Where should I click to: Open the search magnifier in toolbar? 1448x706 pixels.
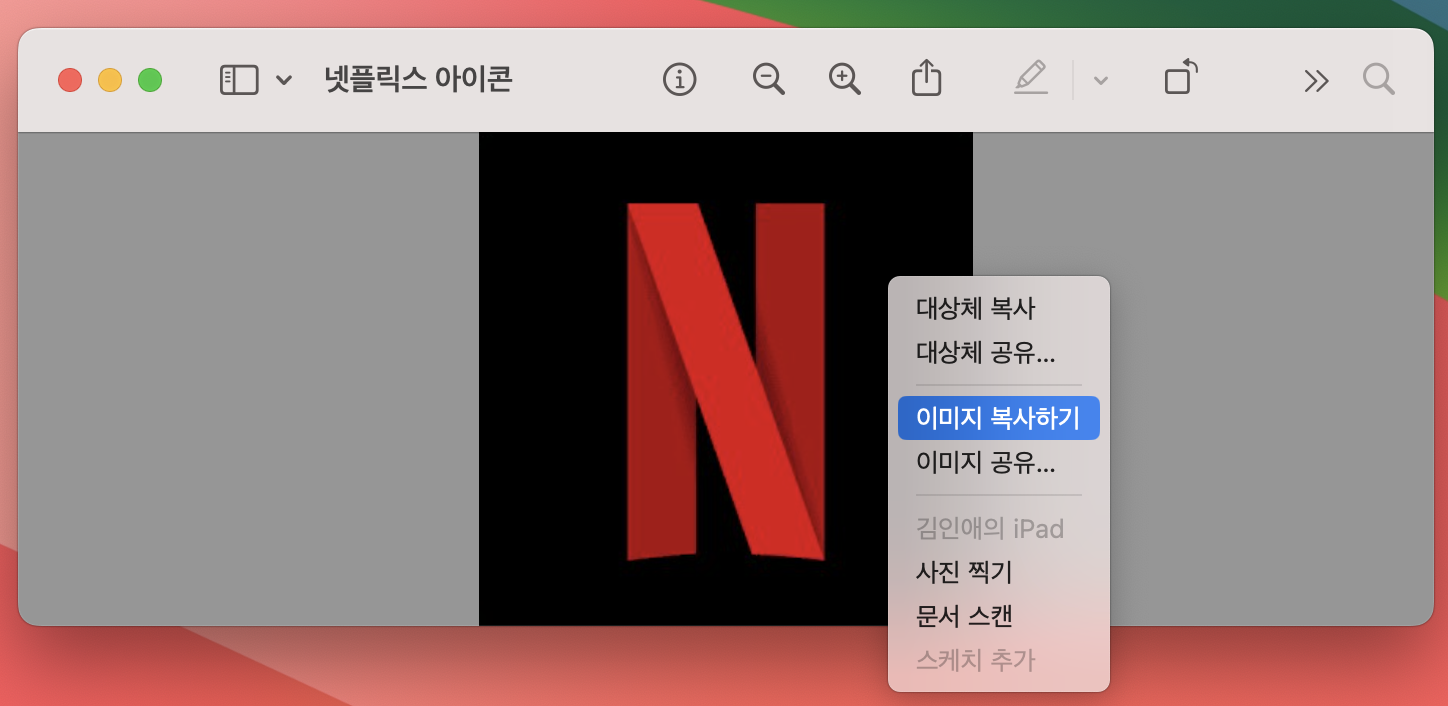1379,80
